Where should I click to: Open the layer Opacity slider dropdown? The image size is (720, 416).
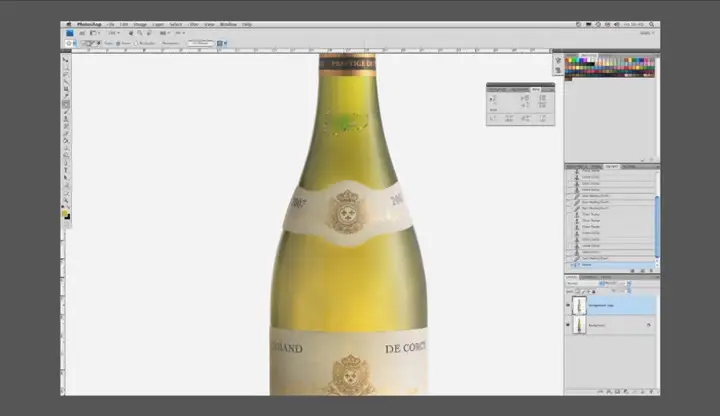click(629, 283)
